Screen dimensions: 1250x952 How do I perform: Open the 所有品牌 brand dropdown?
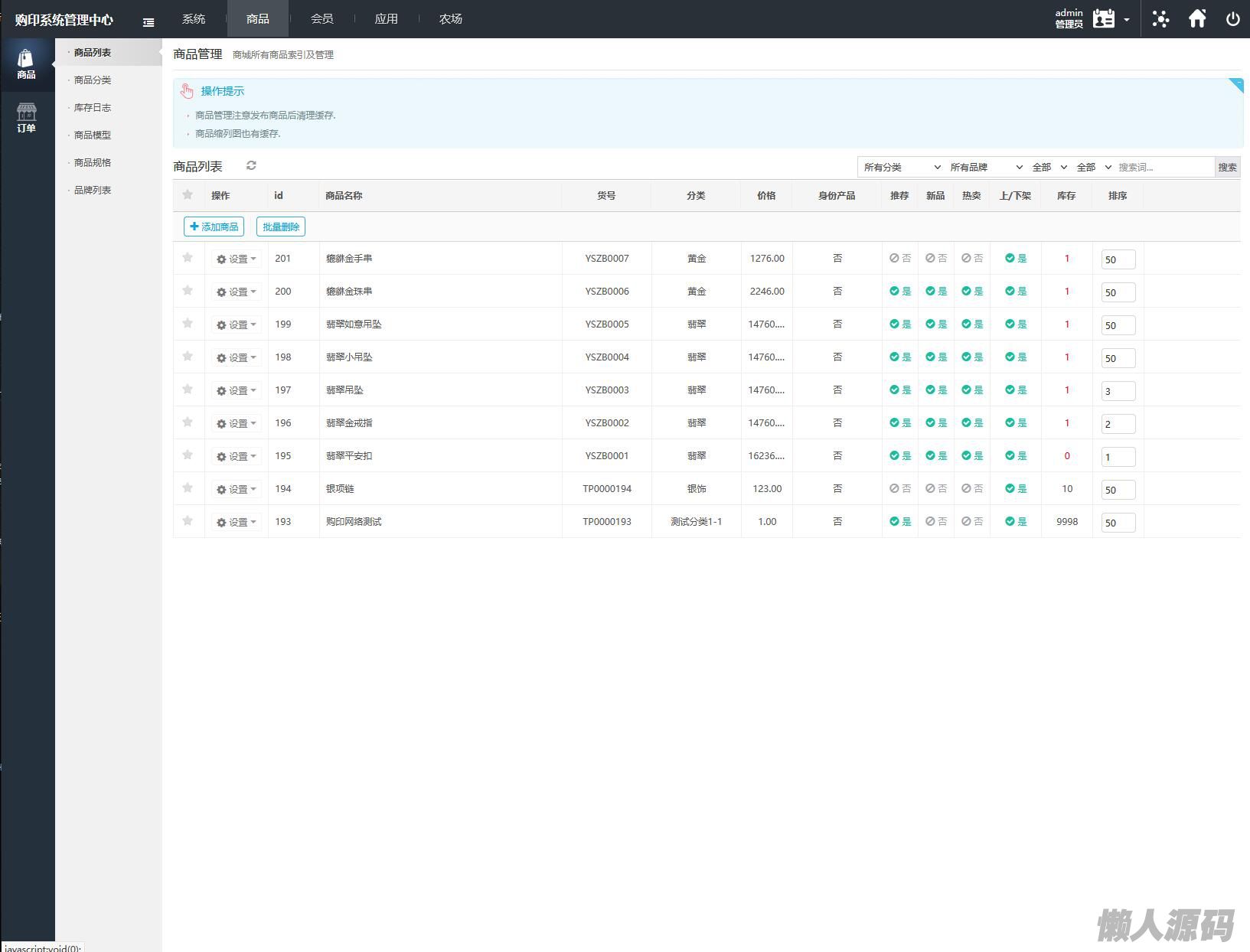click(986, 167)
